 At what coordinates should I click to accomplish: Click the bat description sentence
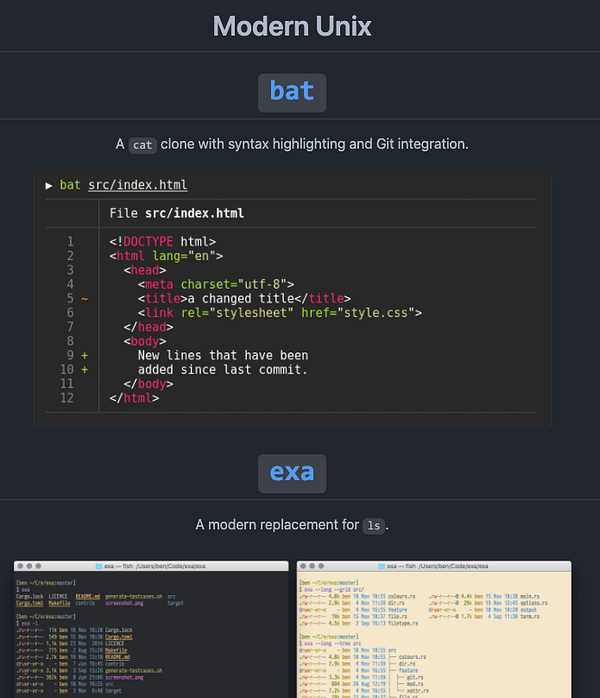[x=292, y=144]
